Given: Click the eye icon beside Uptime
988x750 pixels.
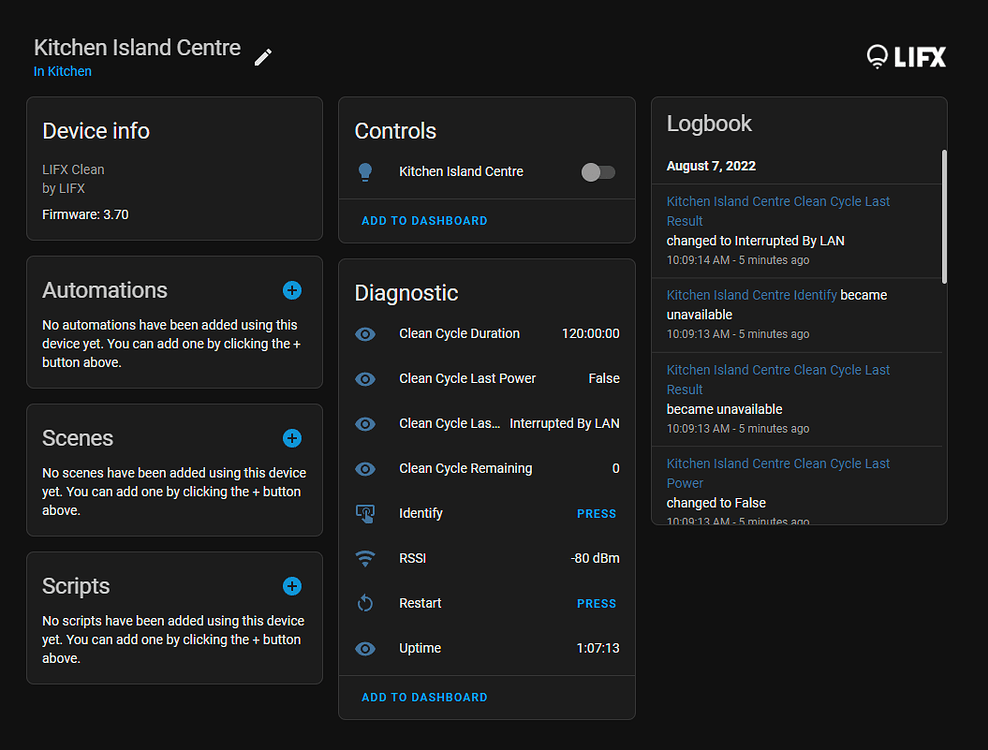Looking at the screenshot, I should pos(366,648).
